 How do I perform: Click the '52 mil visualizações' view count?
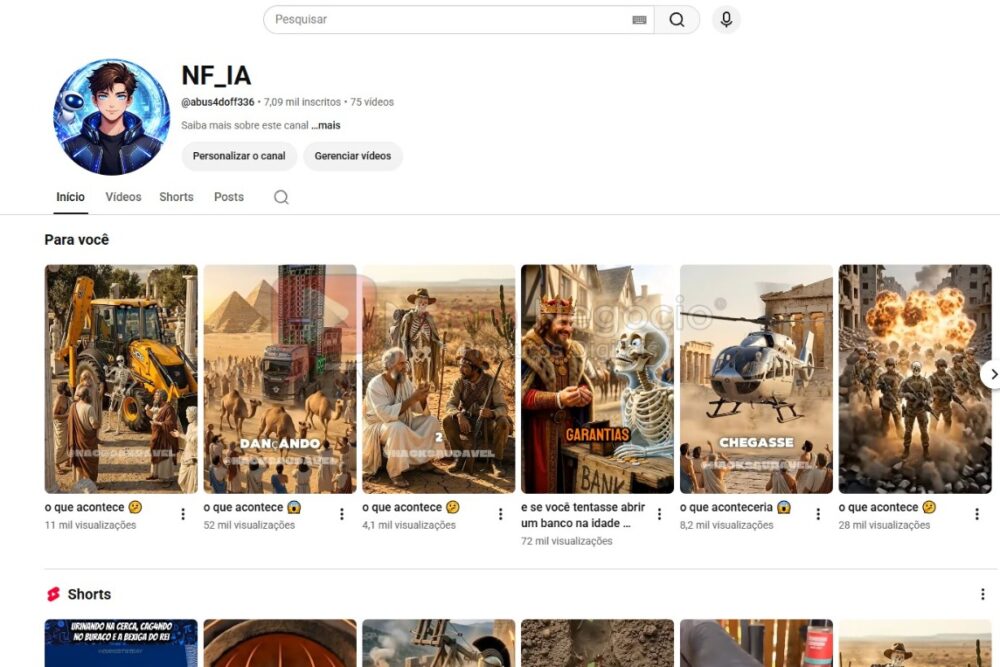249,525
